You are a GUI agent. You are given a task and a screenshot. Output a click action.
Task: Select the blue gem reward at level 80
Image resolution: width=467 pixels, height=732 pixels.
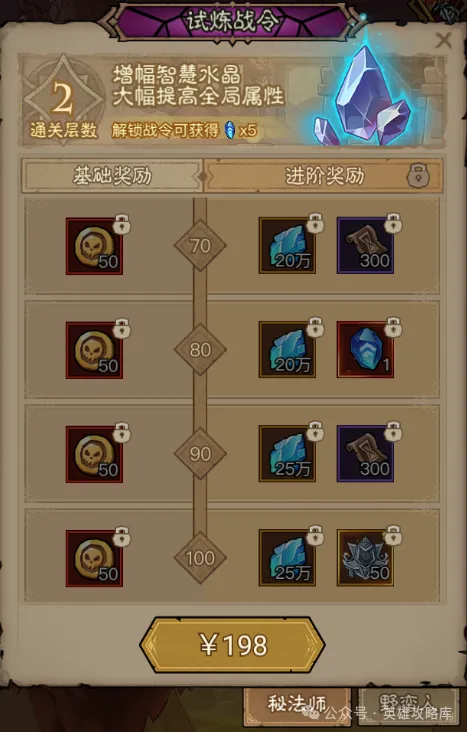(365, 349)
